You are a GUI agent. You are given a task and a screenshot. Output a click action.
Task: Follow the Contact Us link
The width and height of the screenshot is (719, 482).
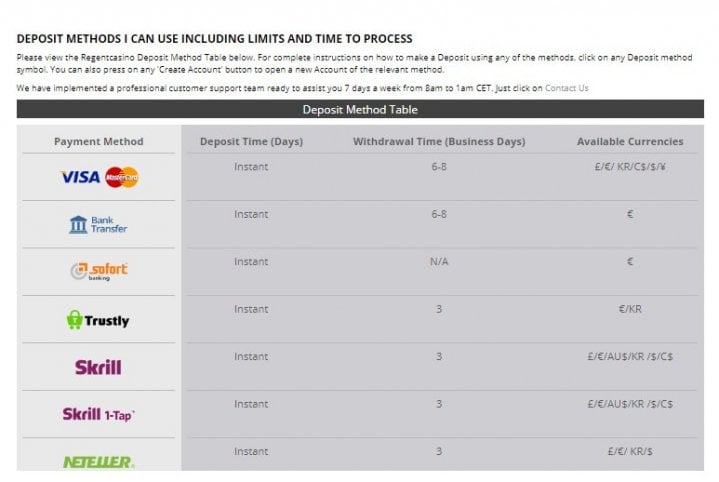[566, 88]
